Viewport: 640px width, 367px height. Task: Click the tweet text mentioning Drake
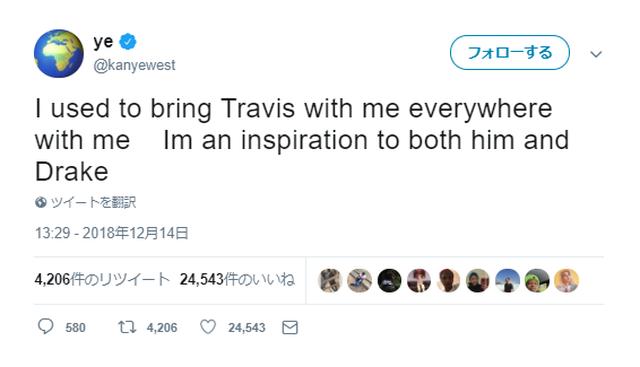(302, 140)
